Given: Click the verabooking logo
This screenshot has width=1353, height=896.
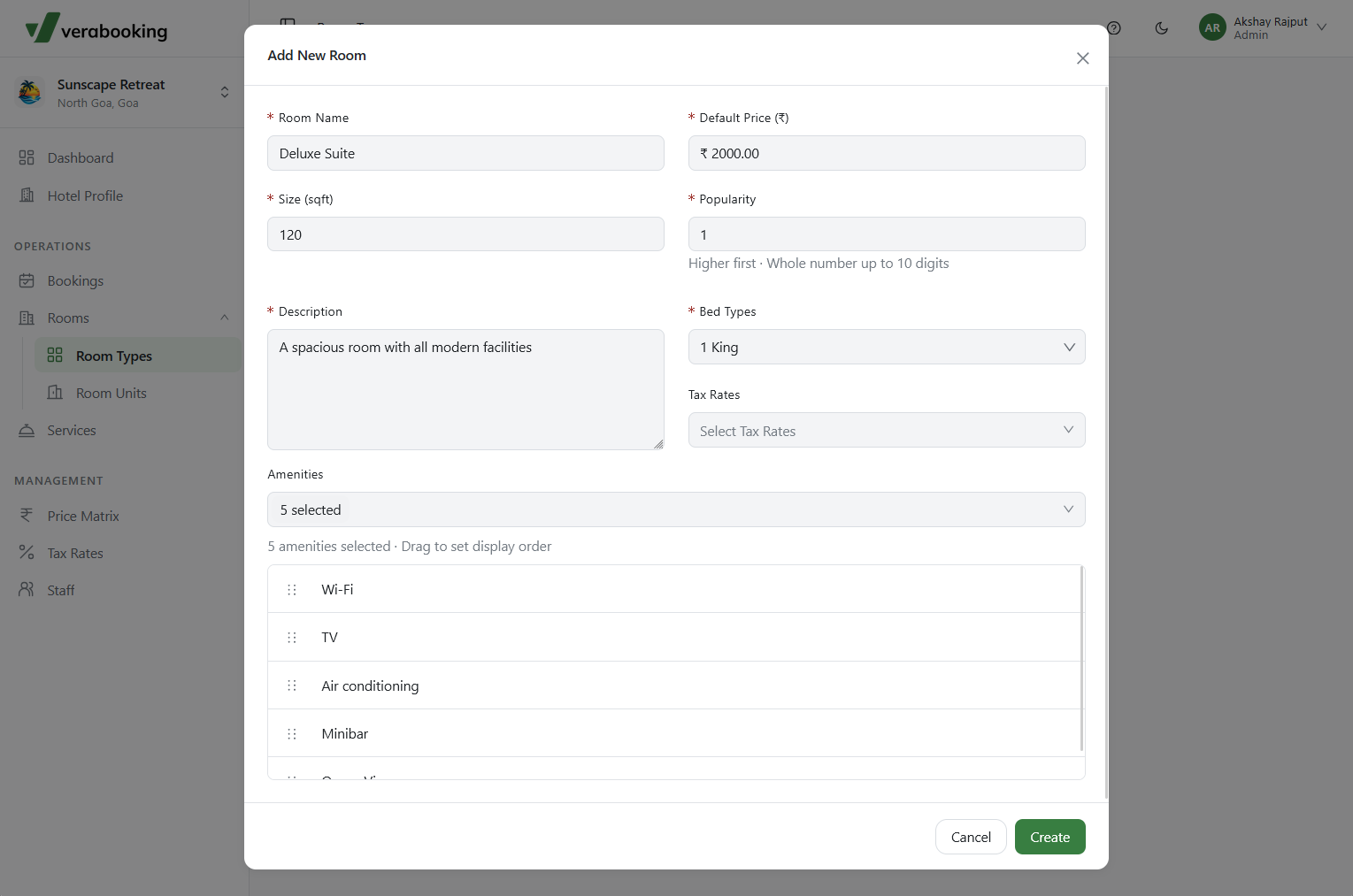Looking at the screenshot, I should tap(96, 28).
